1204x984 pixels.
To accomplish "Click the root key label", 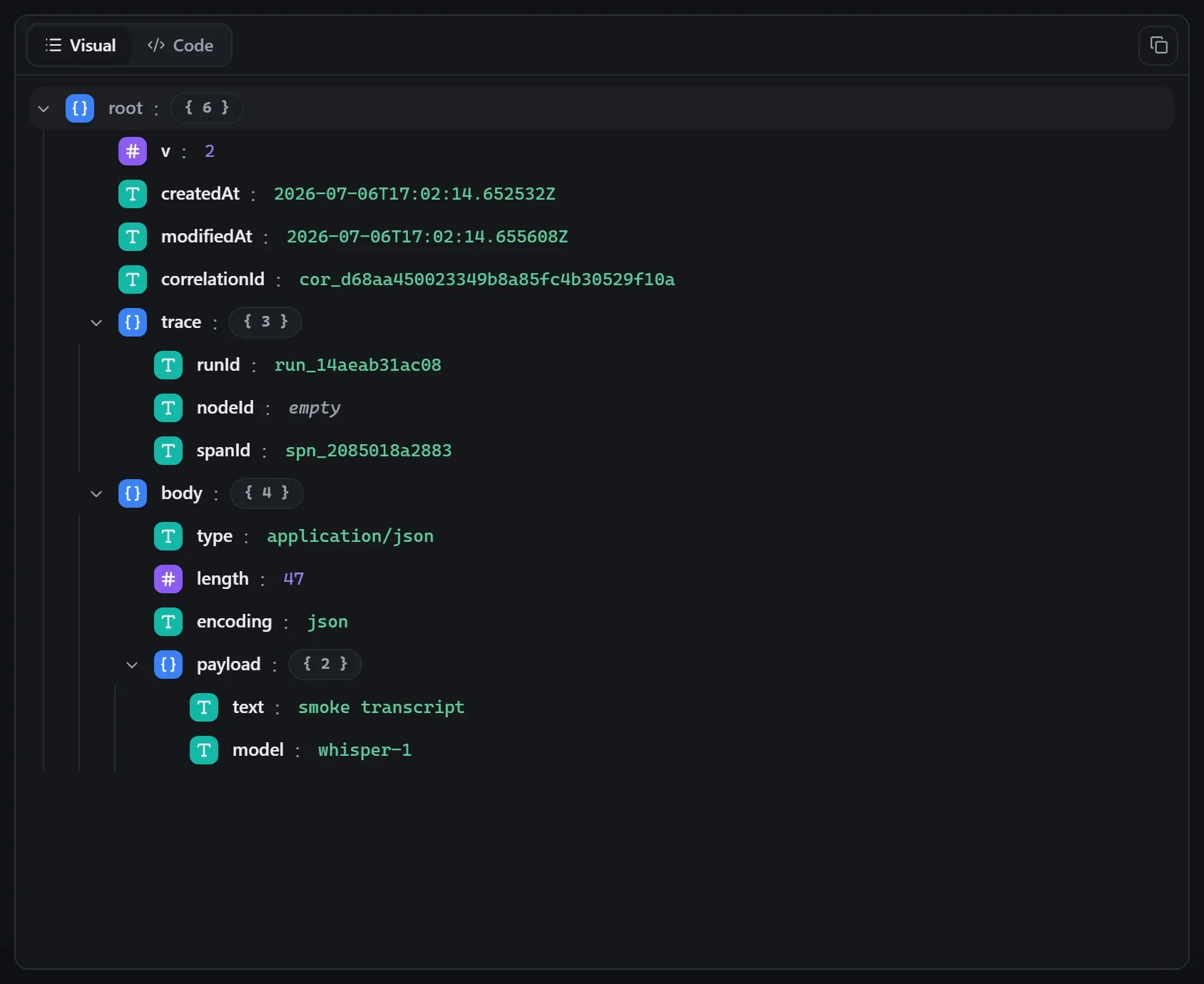I will pos(126,108).
